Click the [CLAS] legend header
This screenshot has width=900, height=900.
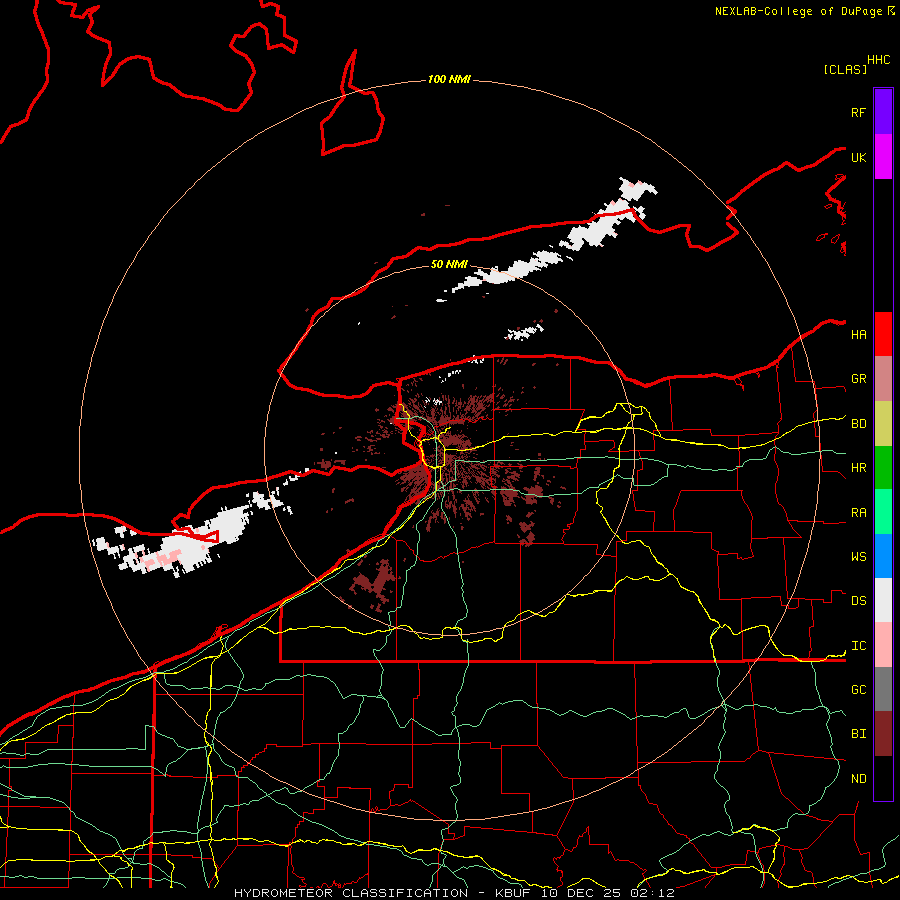[845, 69]
